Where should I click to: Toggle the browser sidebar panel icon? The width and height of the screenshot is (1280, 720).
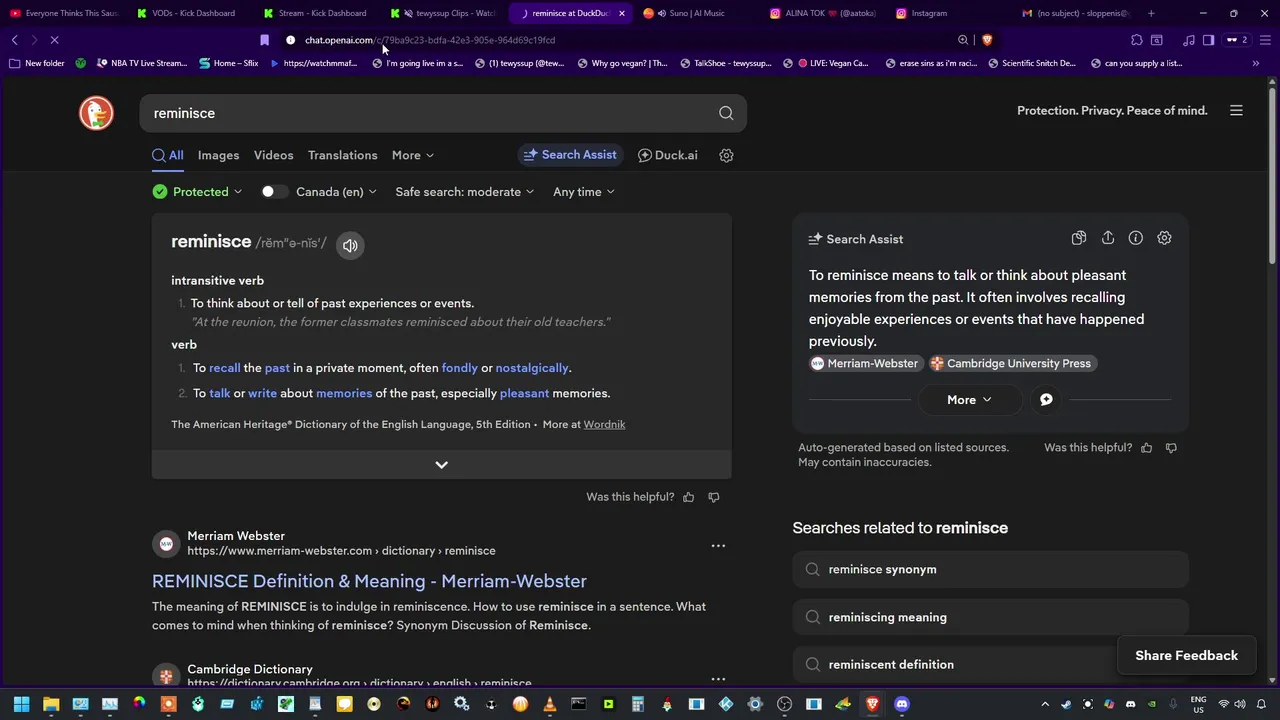(1208, 40)
